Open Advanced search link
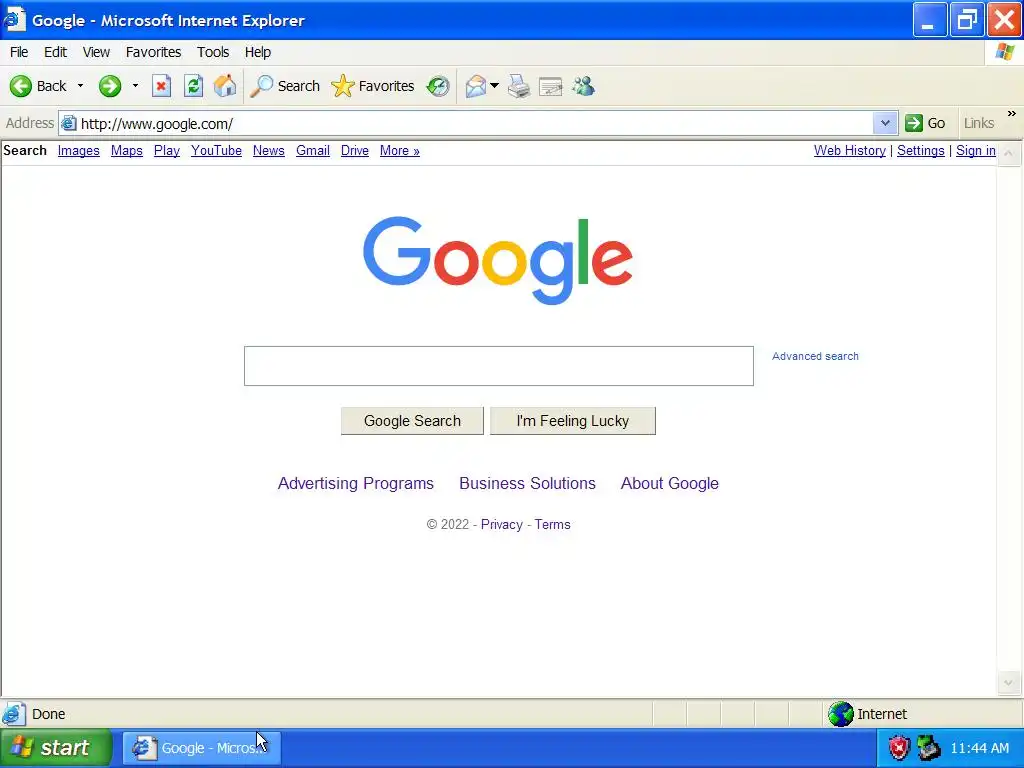 coord(815,357)
